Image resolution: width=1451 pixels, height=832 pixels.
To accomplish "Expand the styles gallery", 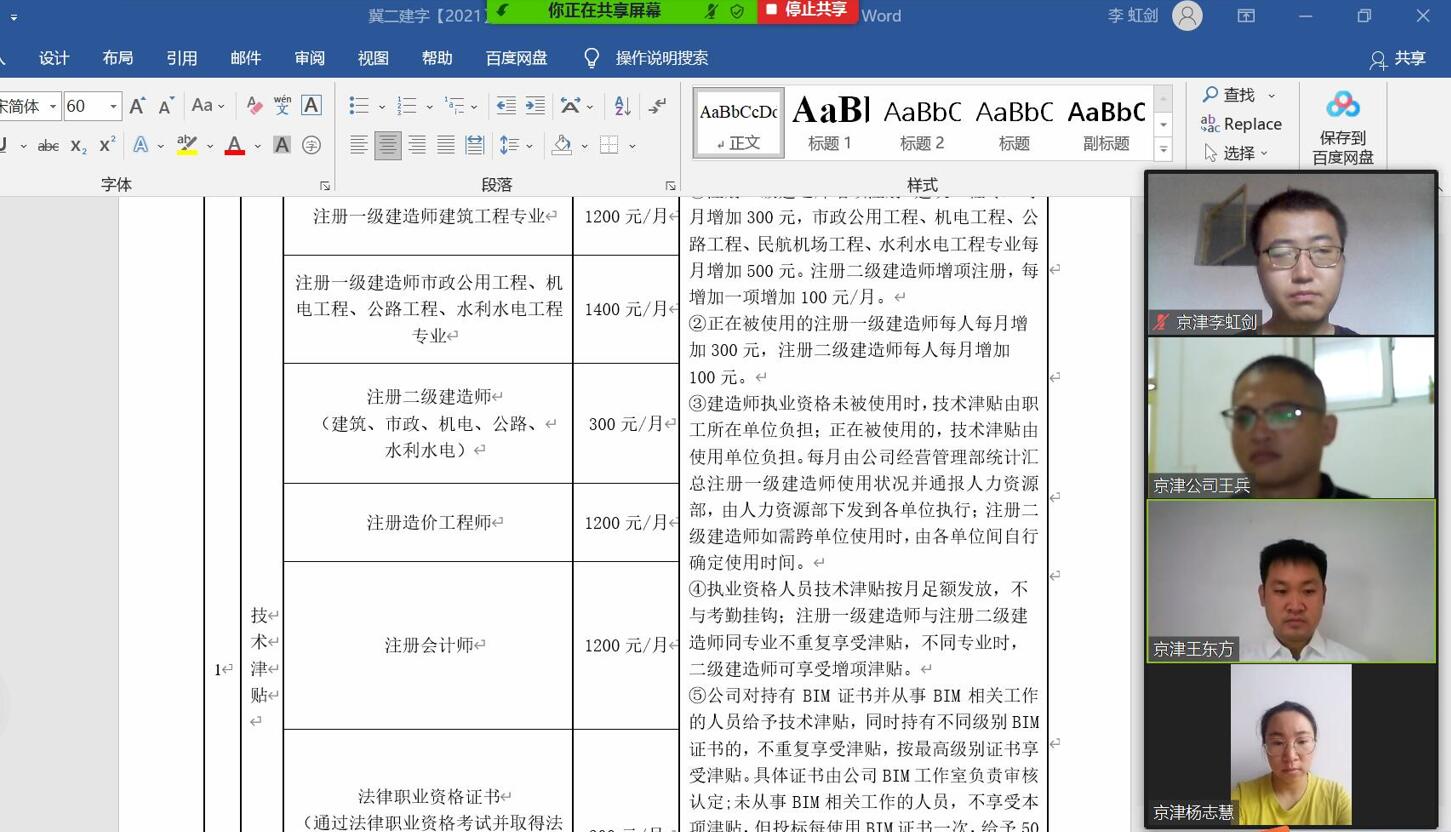I will pos(1163,150).
